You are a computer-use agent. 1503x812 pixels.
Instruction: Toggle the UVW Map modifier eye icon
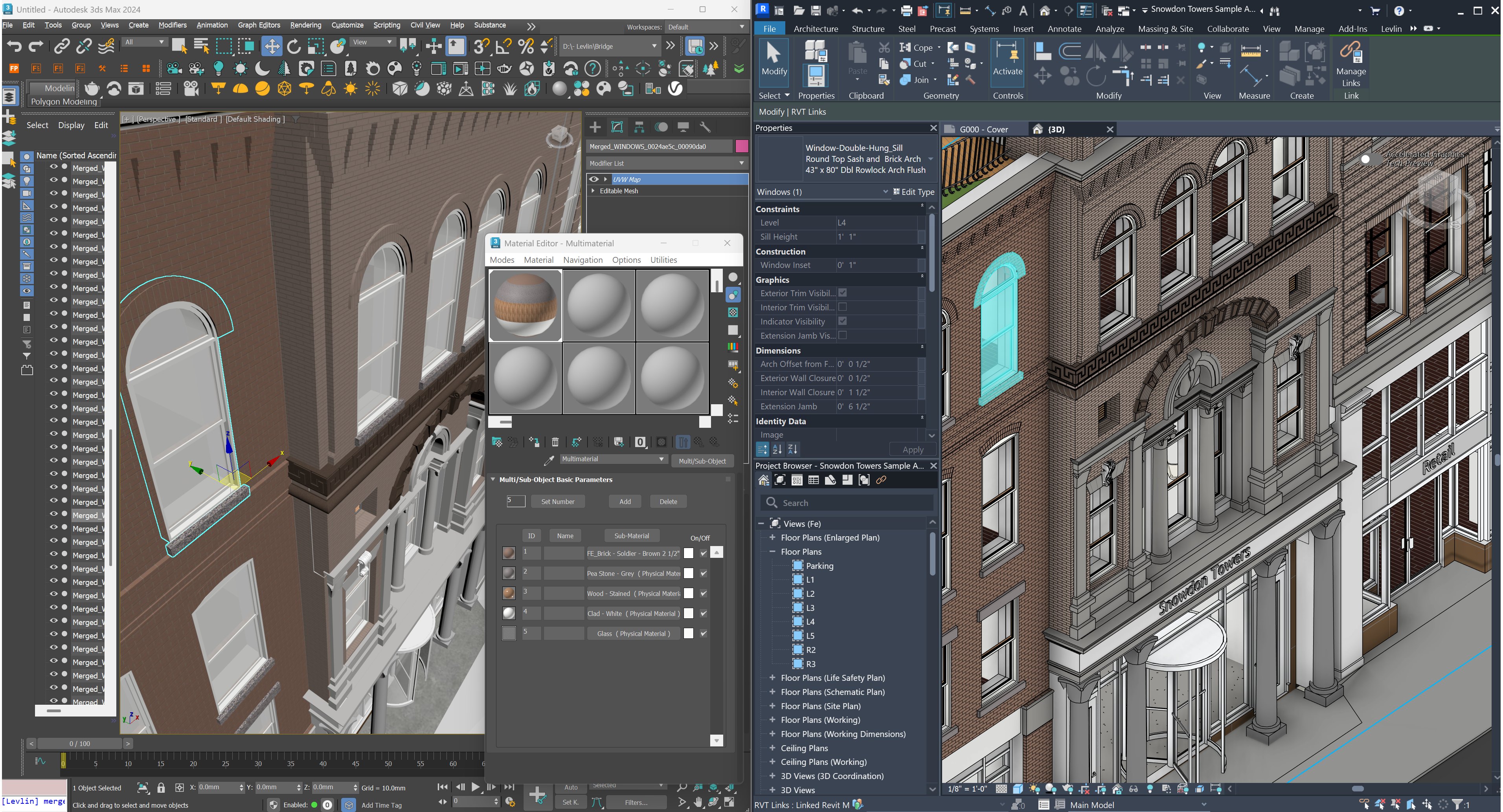coord(594,179)
